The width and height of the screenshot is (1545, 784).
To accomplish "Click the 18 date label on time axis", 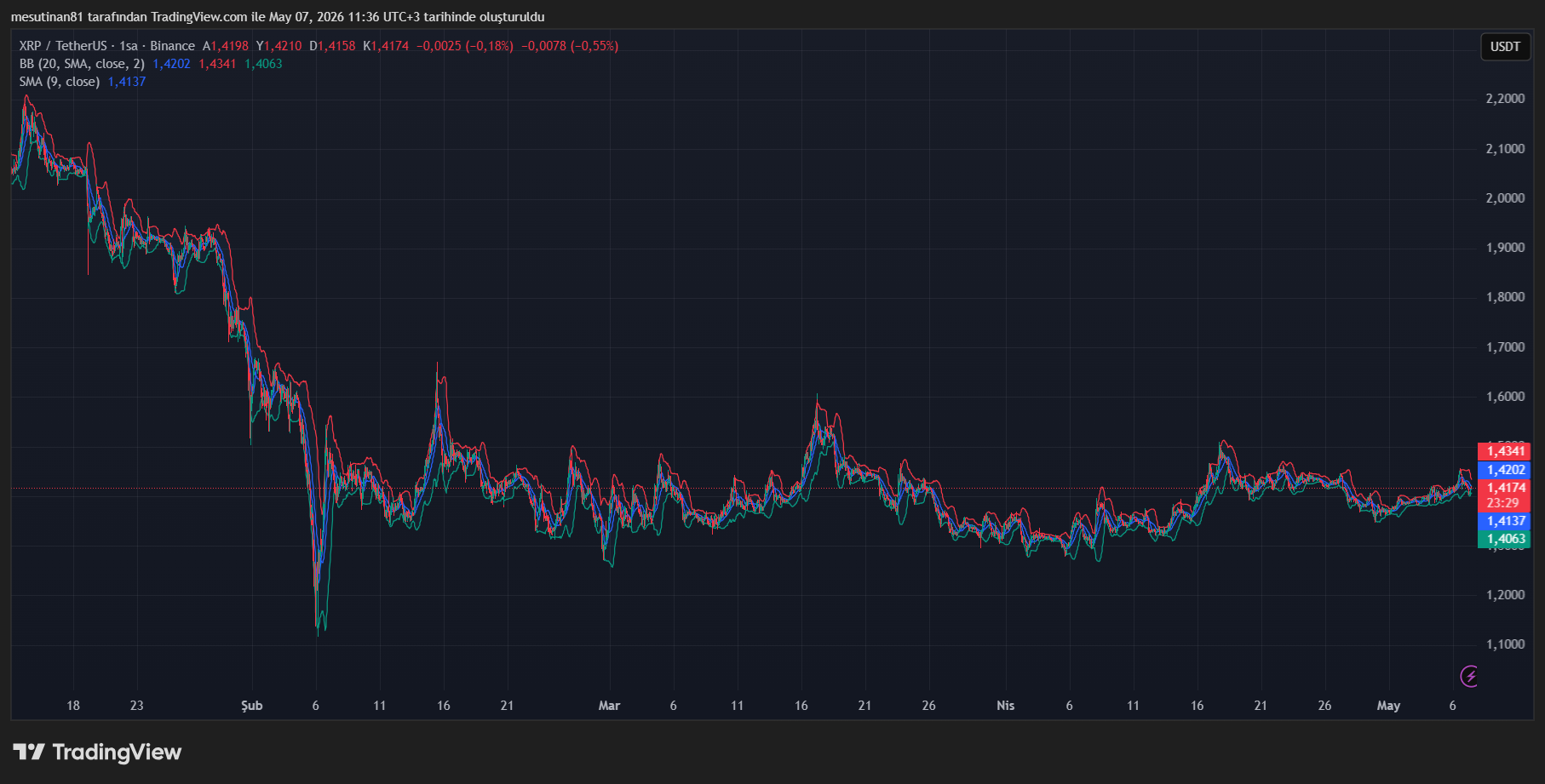I will point(73,706).
